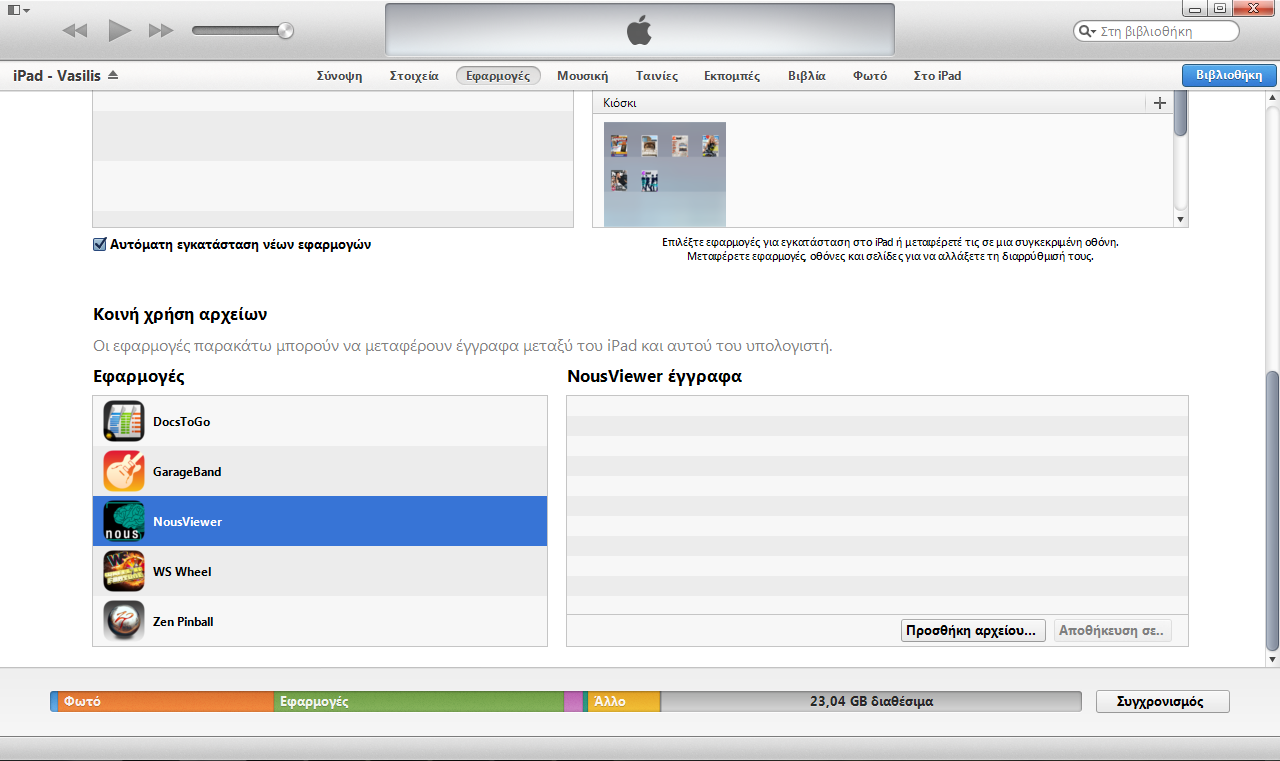Click the main page vertical scrollbar thumb
The image size is (1280, 761).
pos(1272,510)
